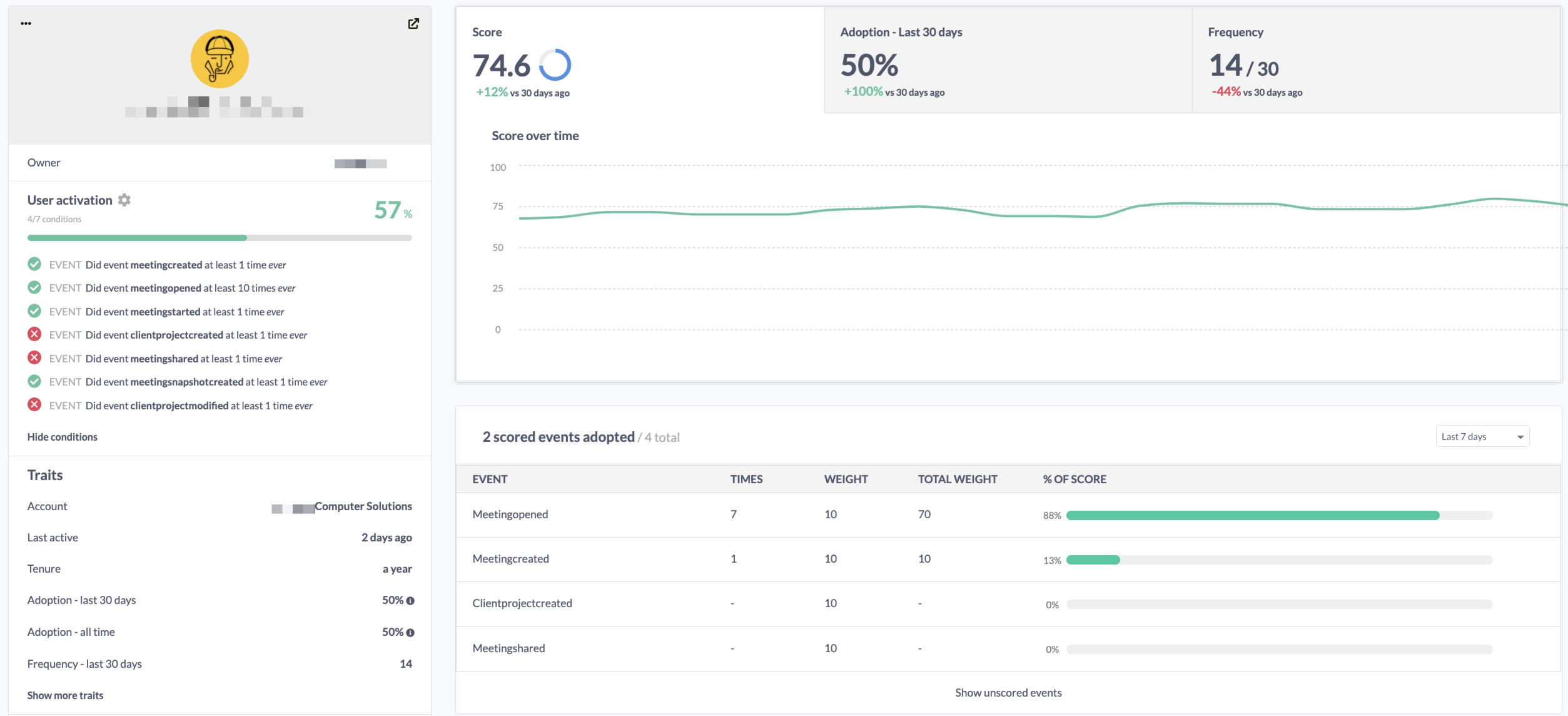
Task: Click the '+12% vs 30 days ago' text
Action: coord(523,93)
